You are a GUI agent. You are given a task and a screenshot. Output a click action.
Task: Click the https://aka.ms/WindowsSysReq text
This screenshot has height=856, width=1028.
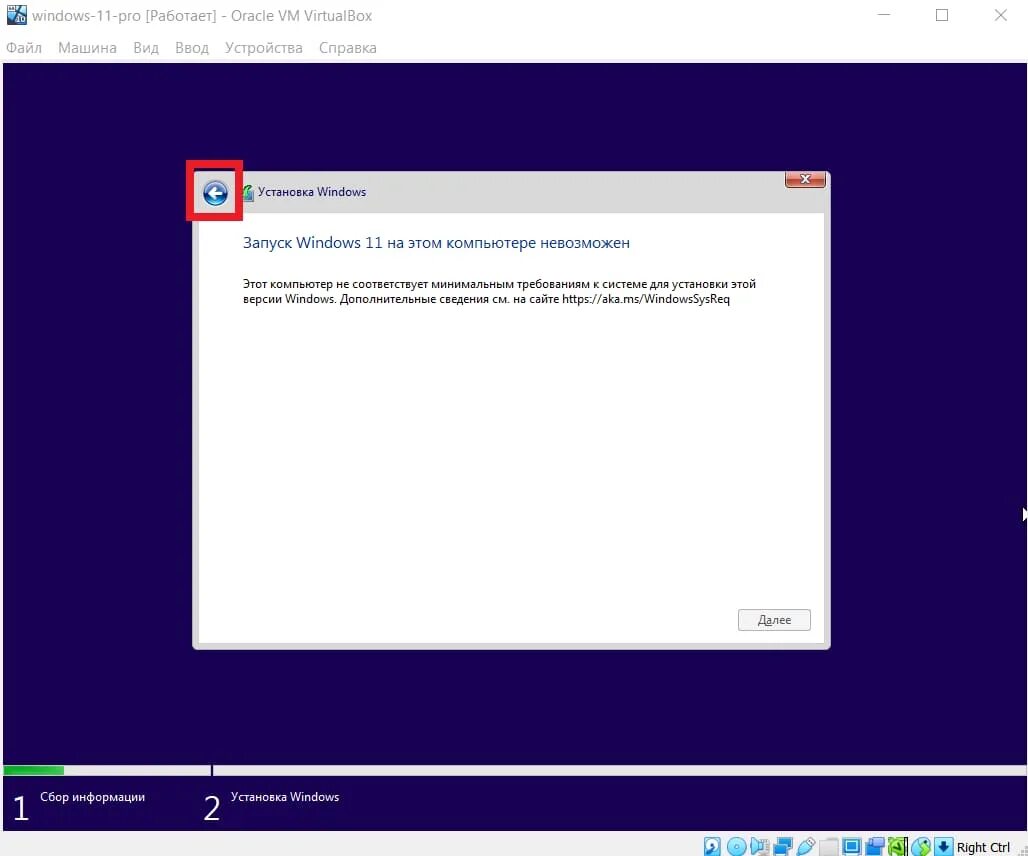tap(646, 299)
